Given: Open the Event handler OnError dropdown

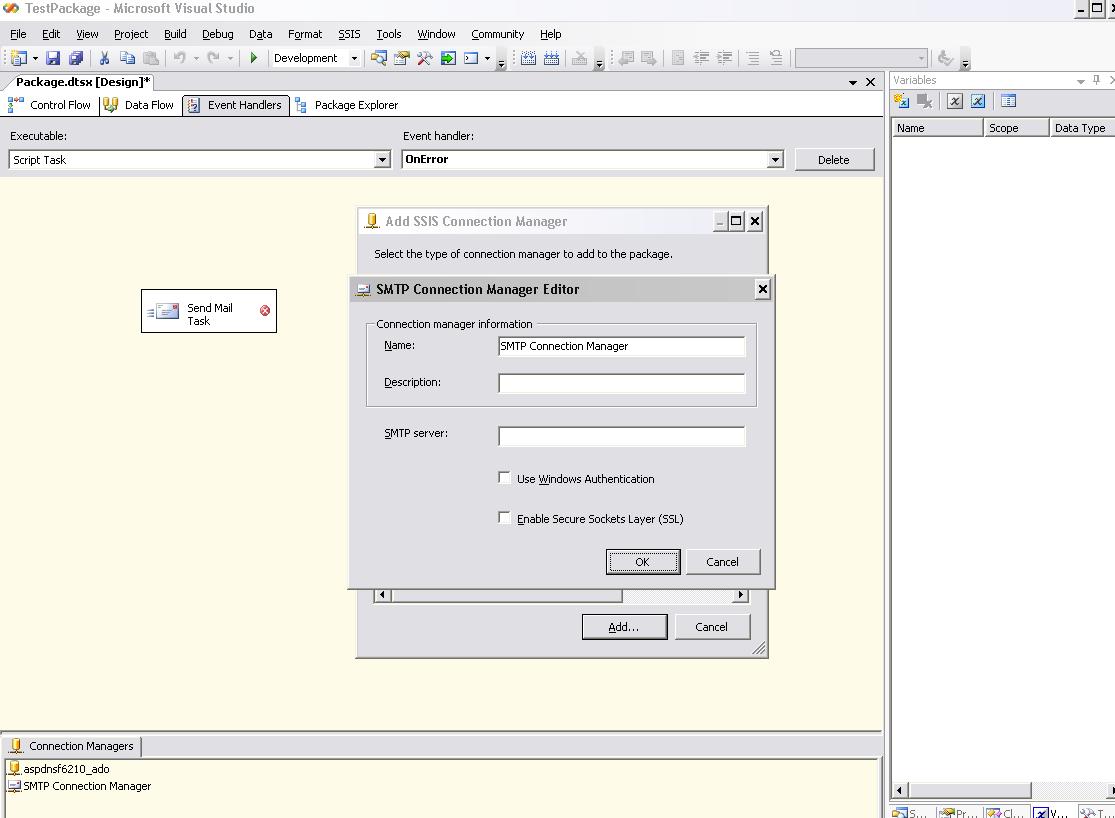Looking at the screenshot, I should click(x=775, y=160).
